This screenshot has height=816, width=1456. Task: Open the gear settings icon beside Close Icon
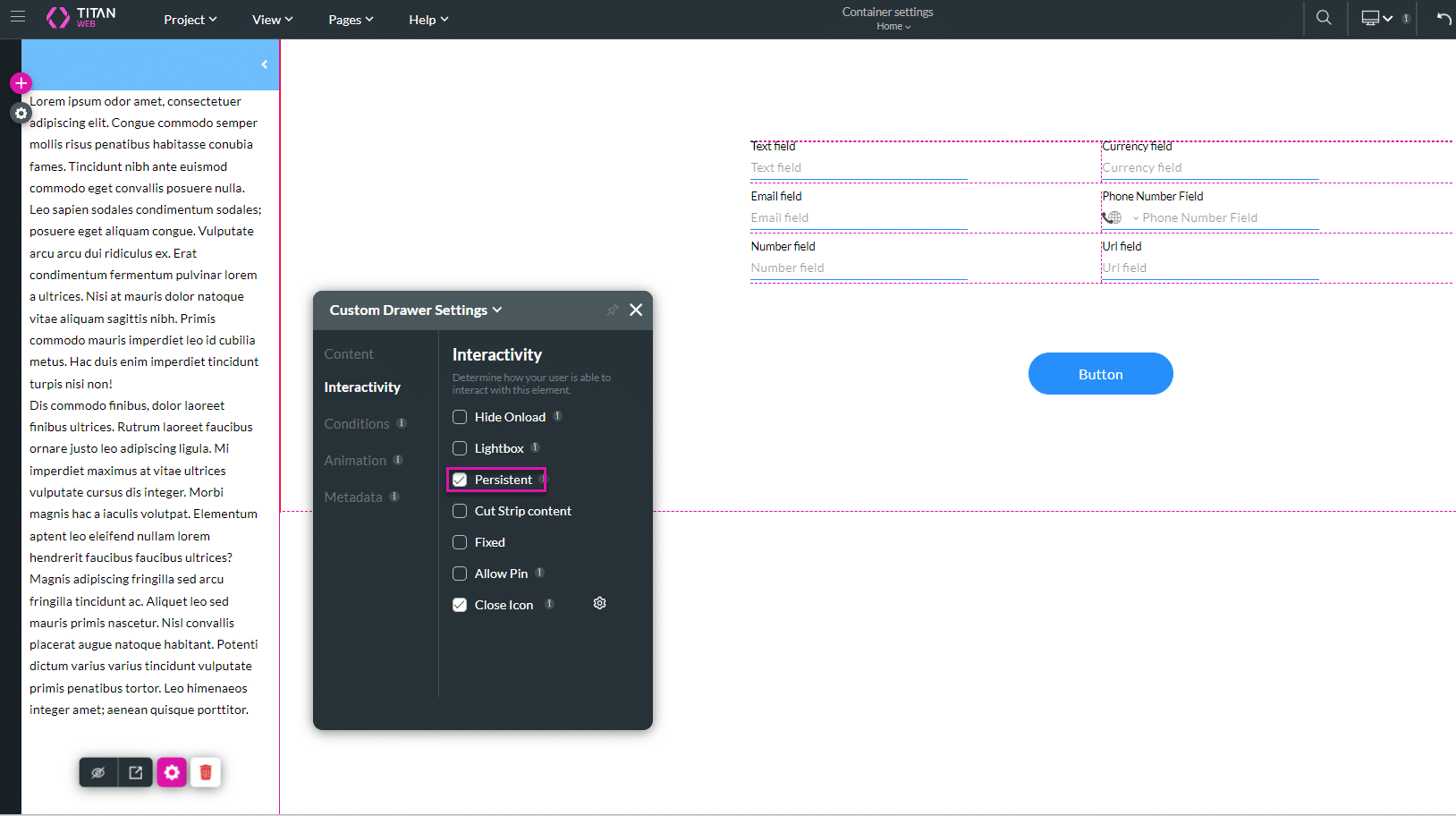click(599, 604)
